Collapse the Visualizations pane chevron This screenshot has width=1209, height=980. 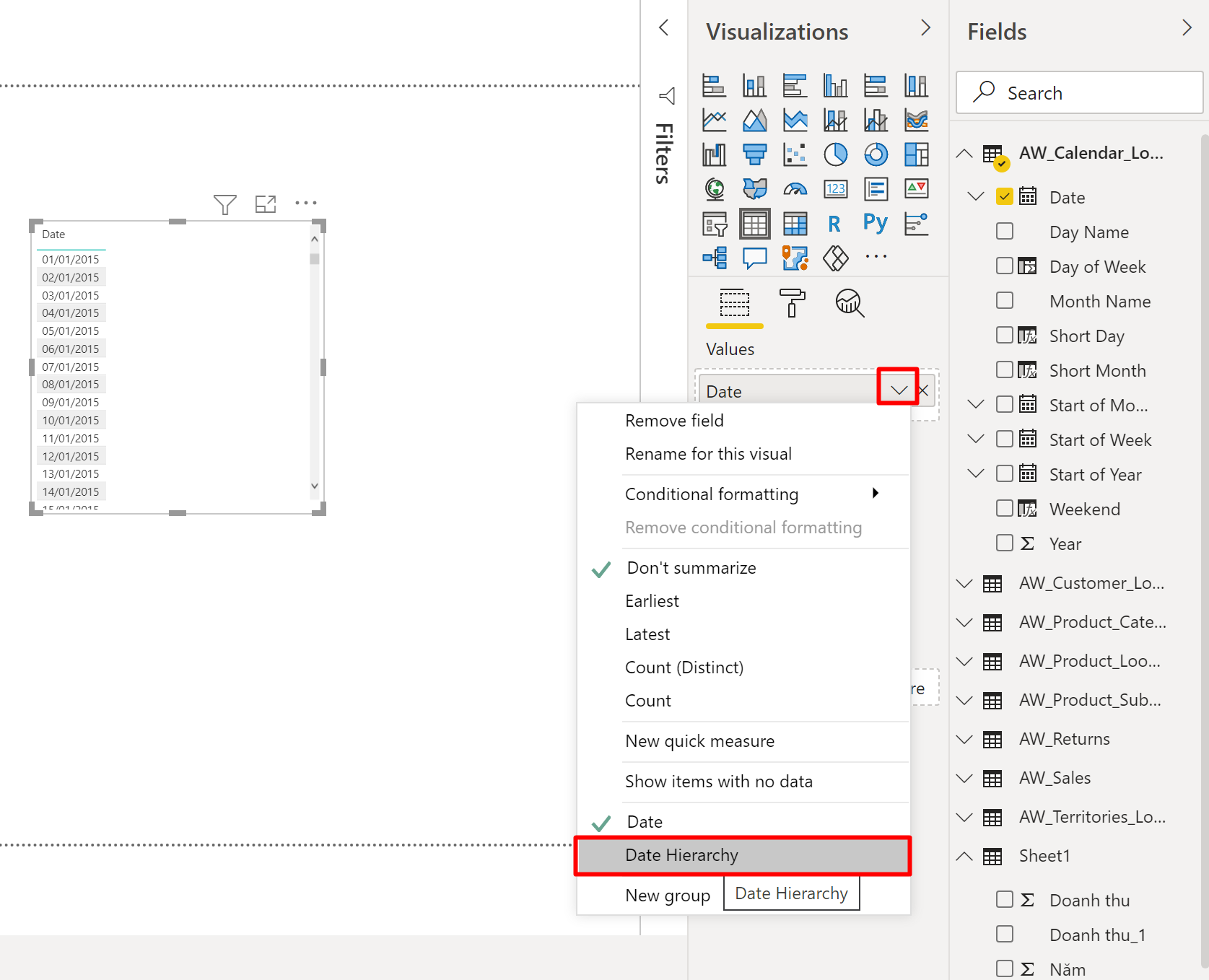tap(926, 27)
